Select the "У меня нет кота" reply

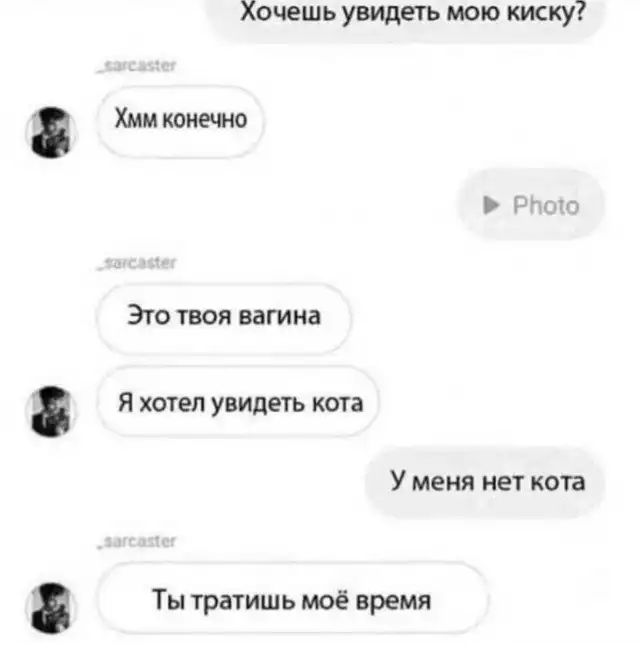coord(485,482)
